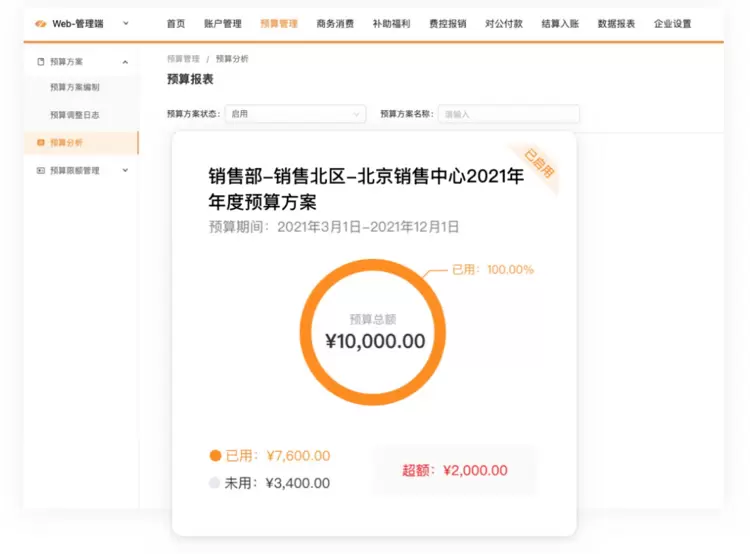Click the 超额 ¥2,000.00 box
The height and width of the screenshot is (554, 750).
pos(455,470)
